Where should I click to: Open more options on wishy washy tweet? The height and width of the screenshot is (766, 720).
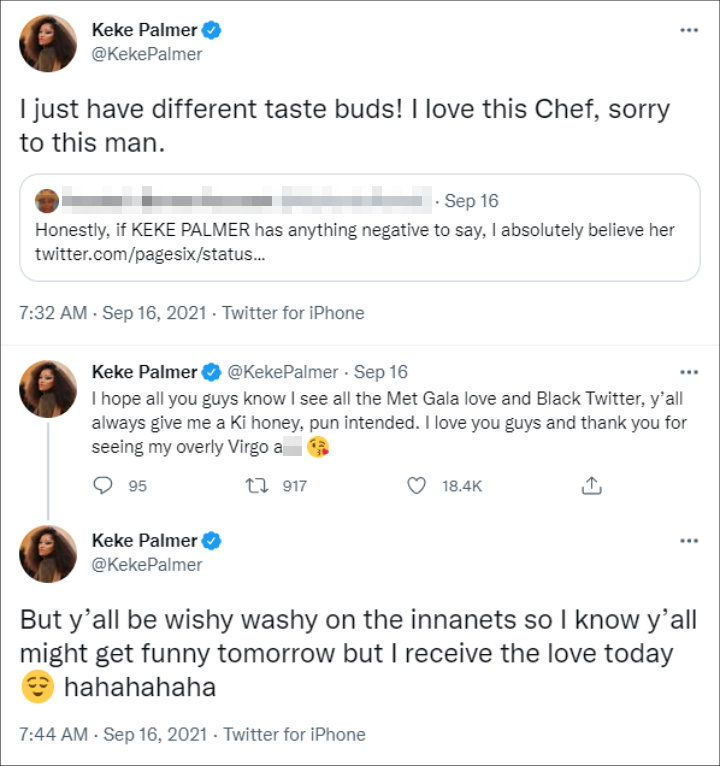click(x=689, y=541)
